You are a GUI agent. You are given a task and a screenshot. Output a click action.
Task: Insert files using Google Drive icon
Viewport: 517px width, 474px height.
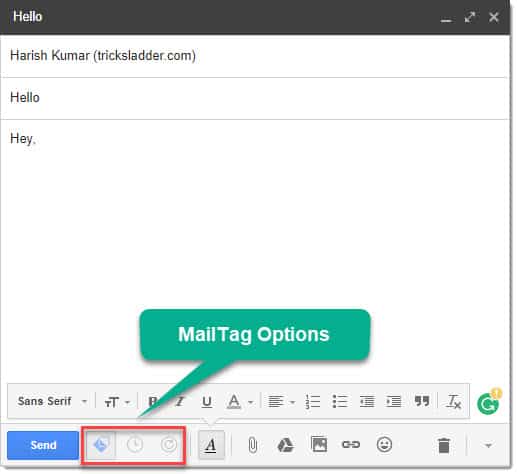285,445
